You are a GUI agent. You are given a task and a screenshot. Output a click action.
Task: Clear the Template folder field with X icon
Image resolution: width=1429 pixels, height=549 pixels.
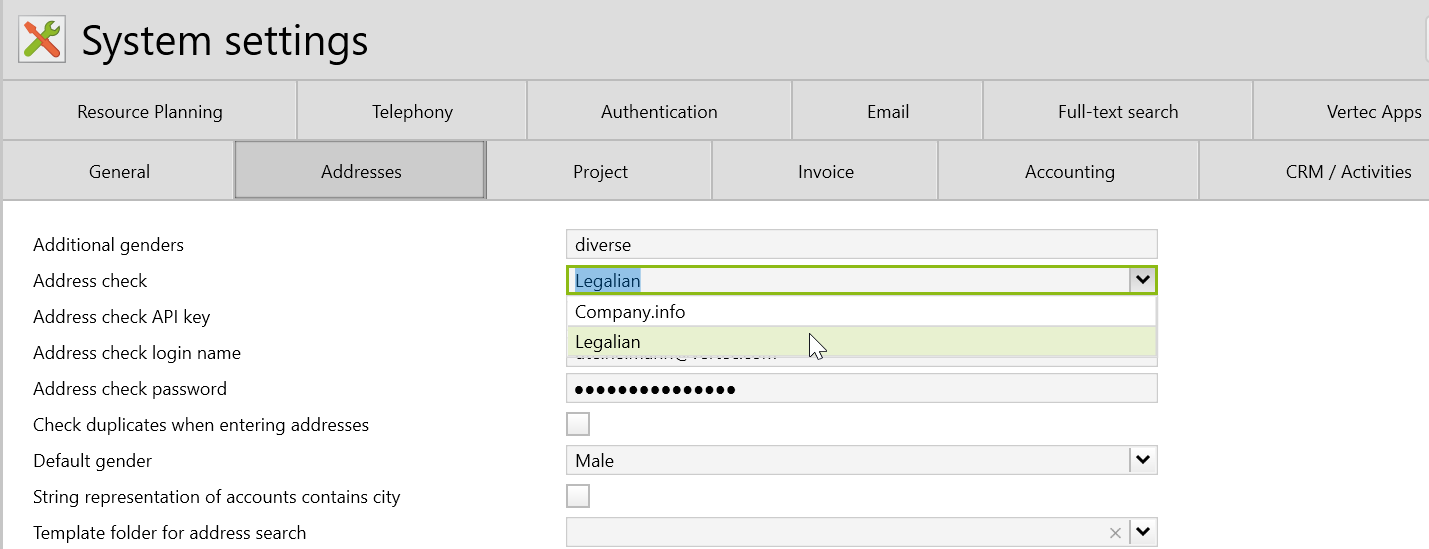click(1115, 533)
